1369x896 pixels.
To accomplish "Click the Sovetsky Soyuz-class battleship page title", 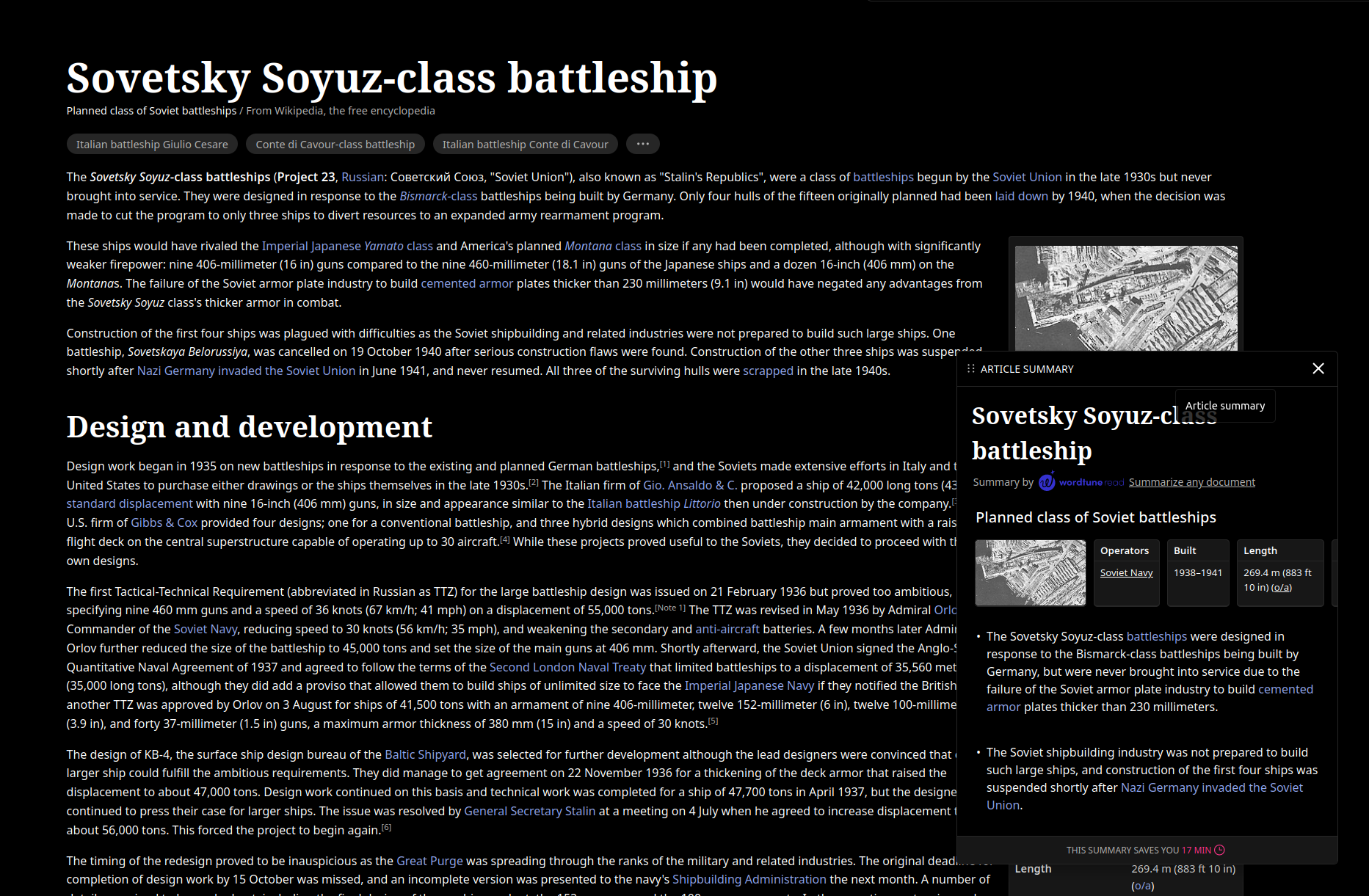I will point(392,78).
